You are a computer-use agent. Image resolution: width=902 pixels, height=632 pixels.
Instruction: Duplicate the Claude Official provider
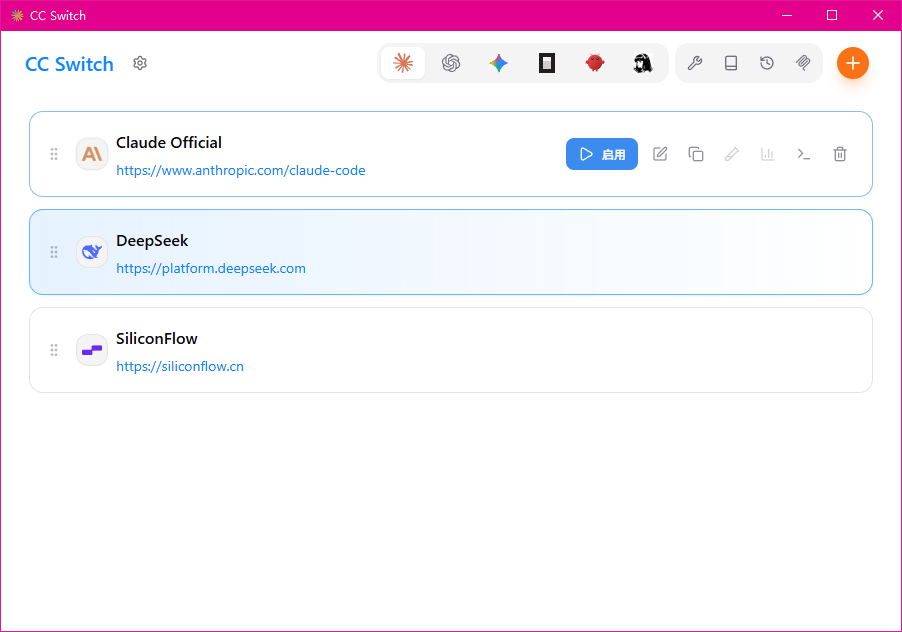[696, 154]
